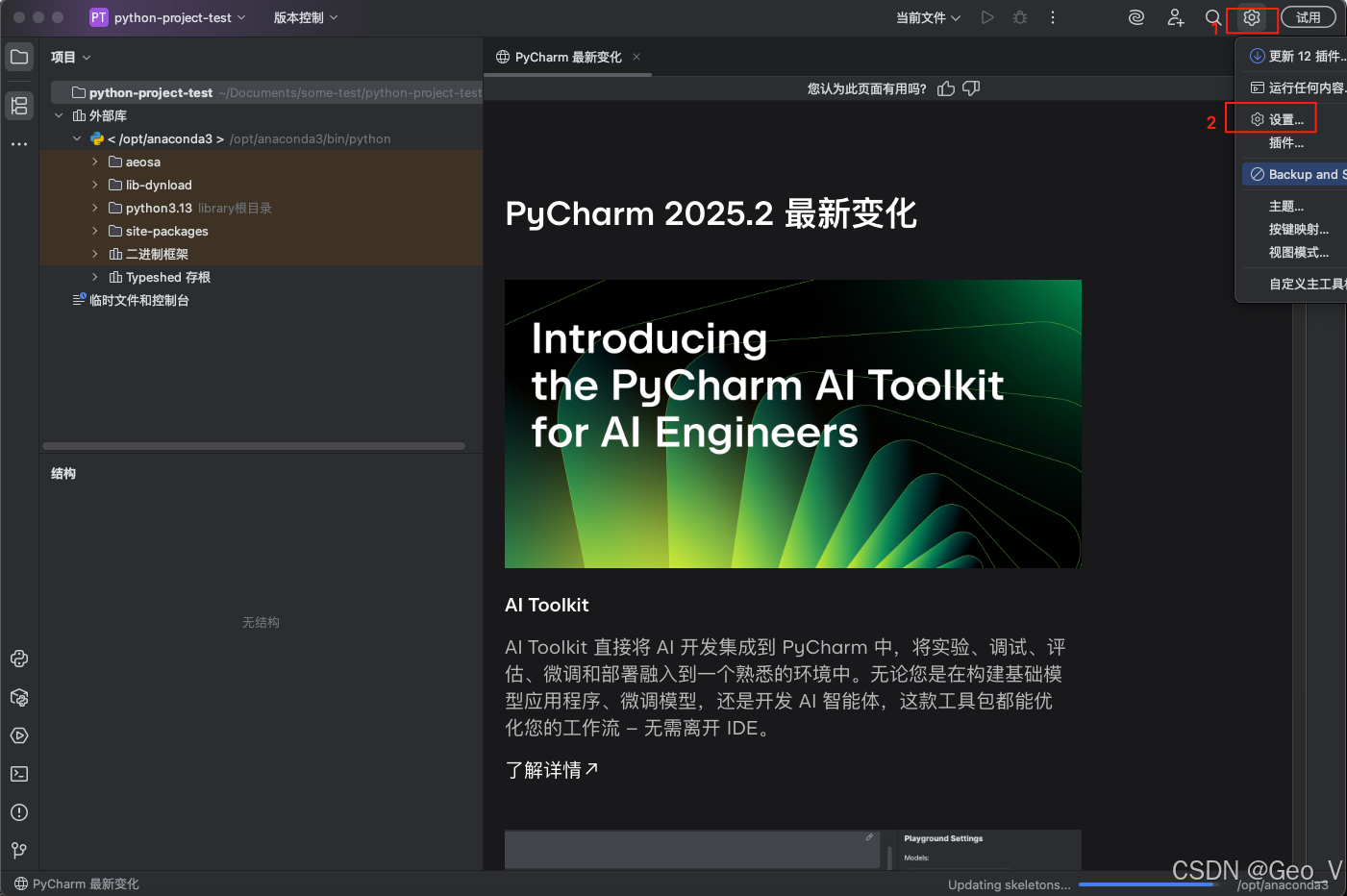
Task: Click the thumbs up feedback icon
Action: (946, 88)
